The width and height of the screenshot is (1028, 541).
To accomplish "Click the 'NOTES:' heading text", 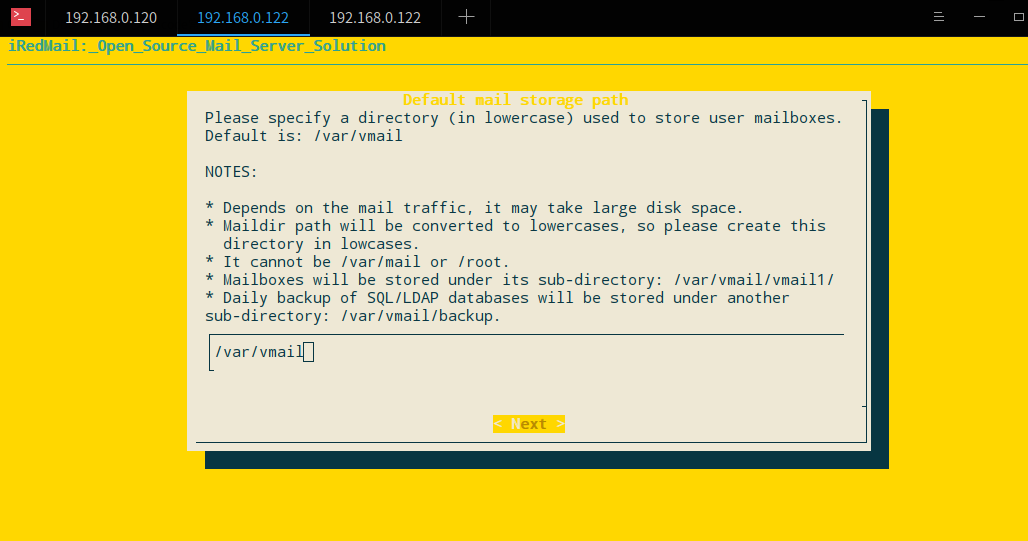I will [x=231, y=172].
